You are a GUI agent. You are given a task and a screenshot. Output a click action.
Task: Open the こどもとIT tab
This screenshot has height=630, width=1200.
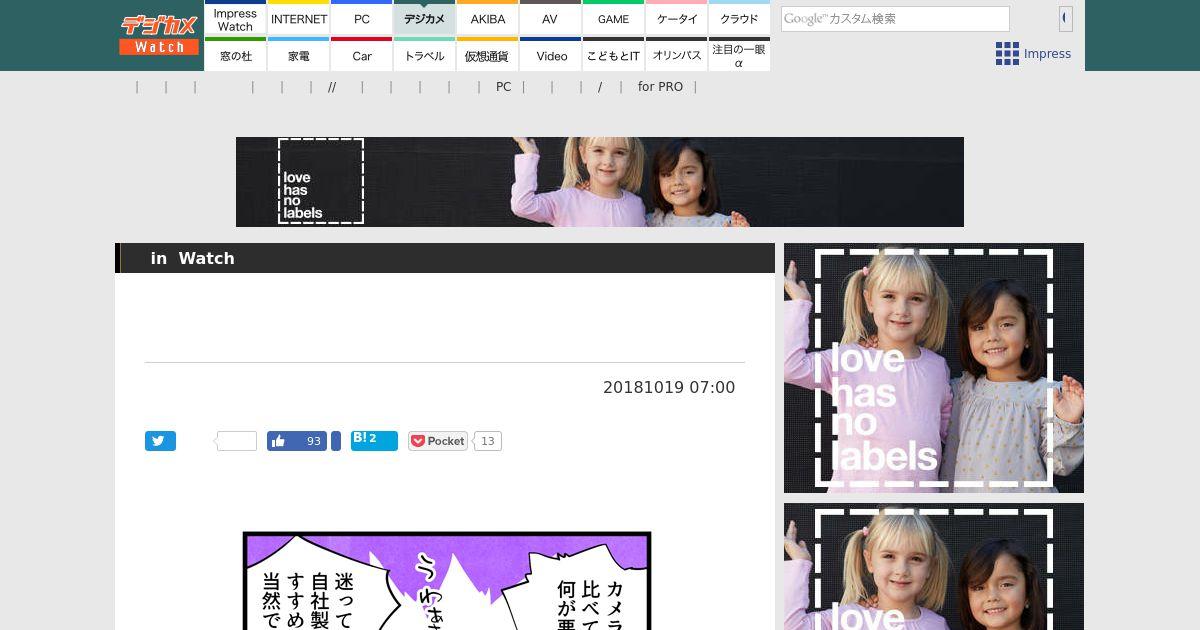(614, 54)
